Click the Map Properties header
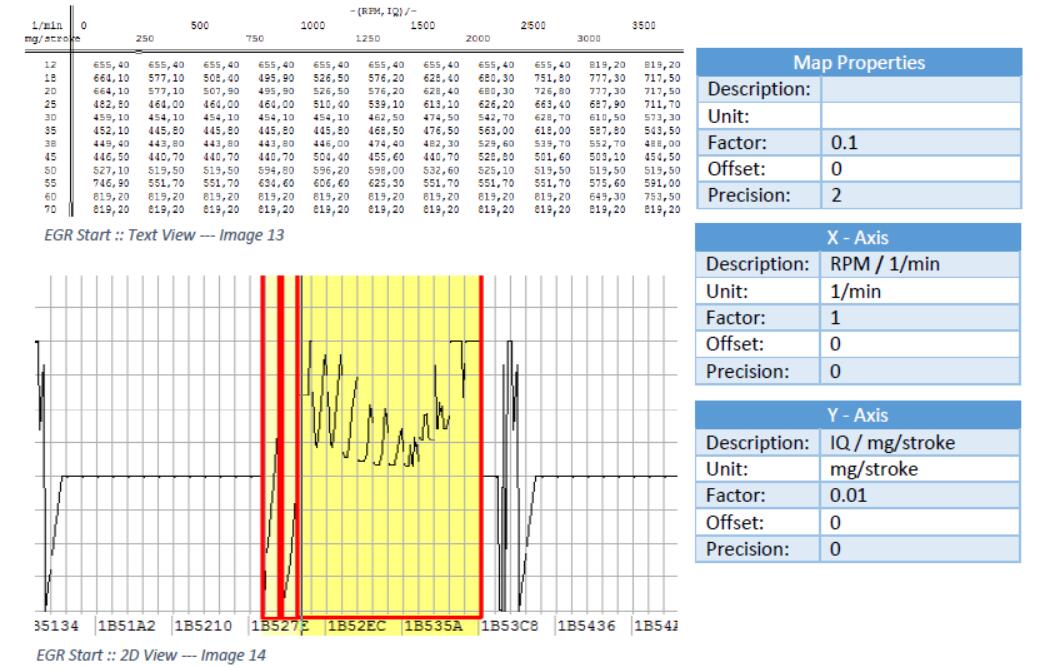Screen dimensions: 1039x668 pyautogui.click(x=859, y=62)
